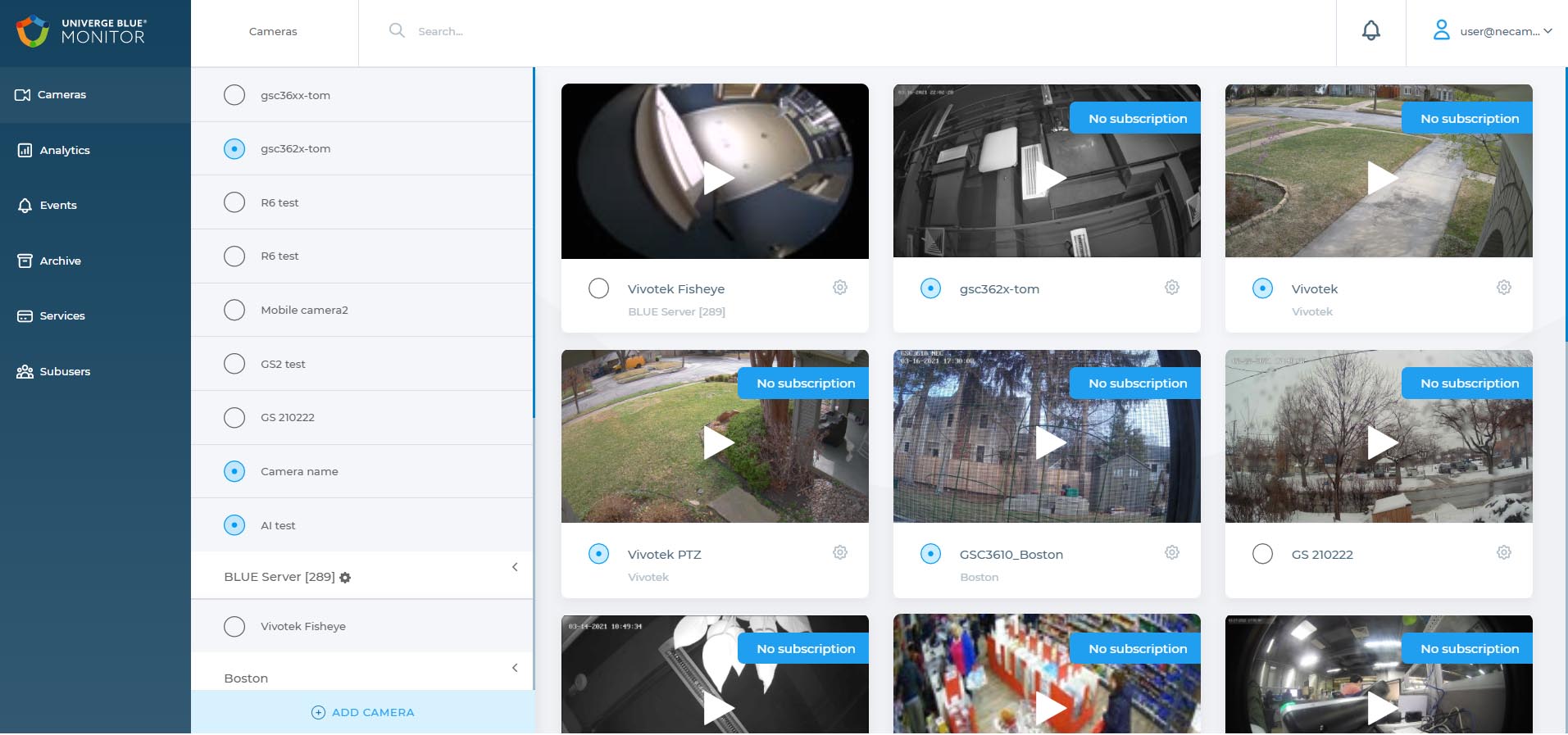Open settings gear for GSC3610_Boston card
The width and height of the screenshot is (1568, 735).
1172,552
